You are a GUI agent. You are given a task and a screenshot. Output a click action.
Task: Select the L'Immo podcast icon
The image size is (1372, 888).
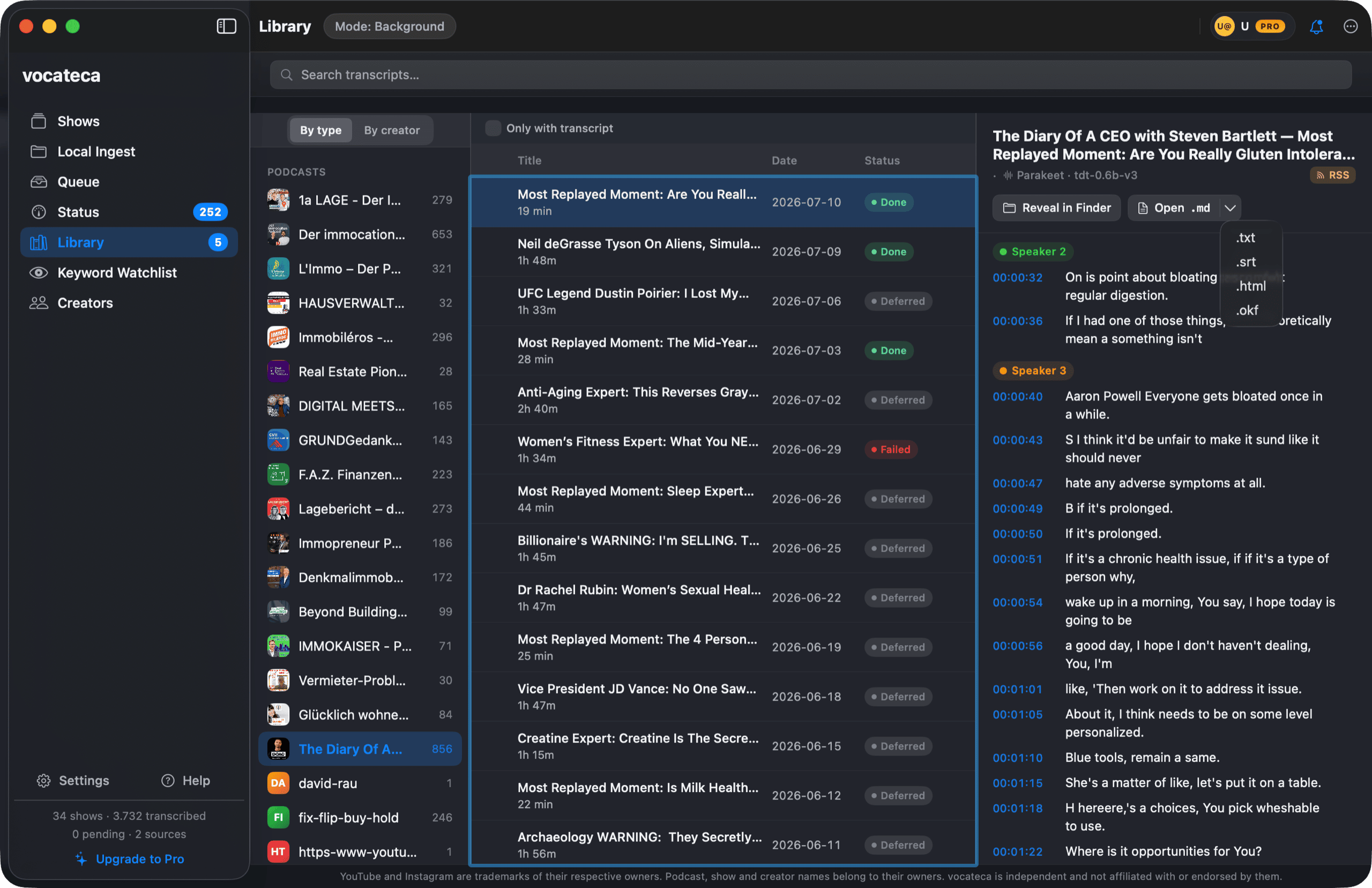tap(278, 269)
